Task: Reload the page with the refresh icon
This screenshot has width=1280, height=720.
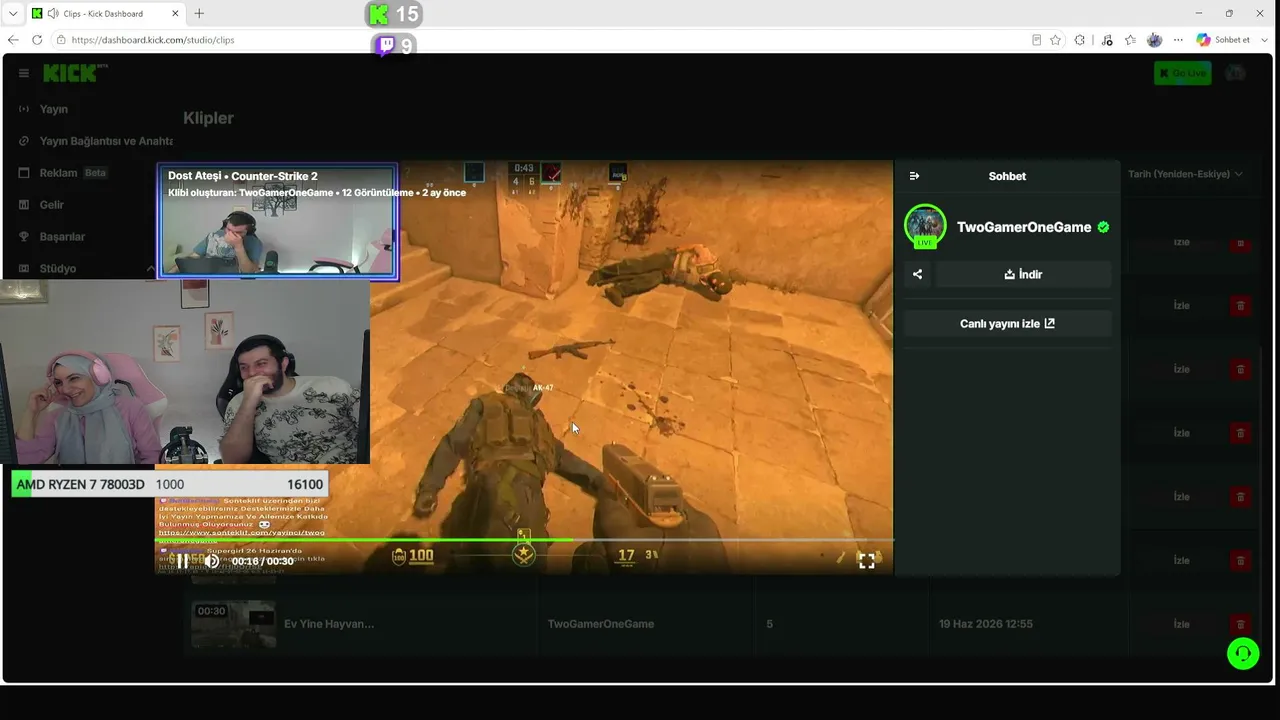Action: (x=37, y=40)
